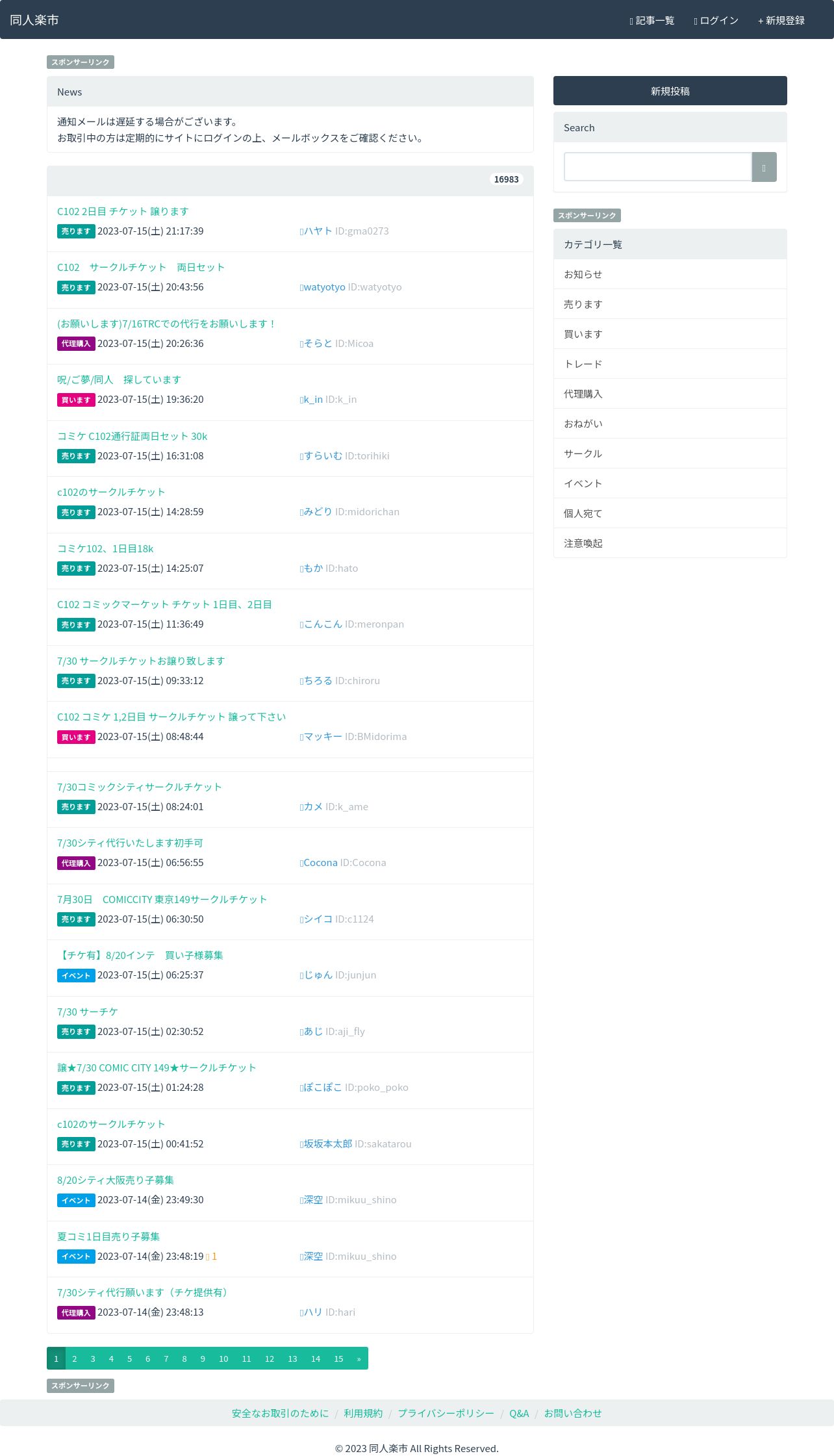Open the 注意喚起 category
Viewport: 834px width, 1456px height.
(670, 543)
